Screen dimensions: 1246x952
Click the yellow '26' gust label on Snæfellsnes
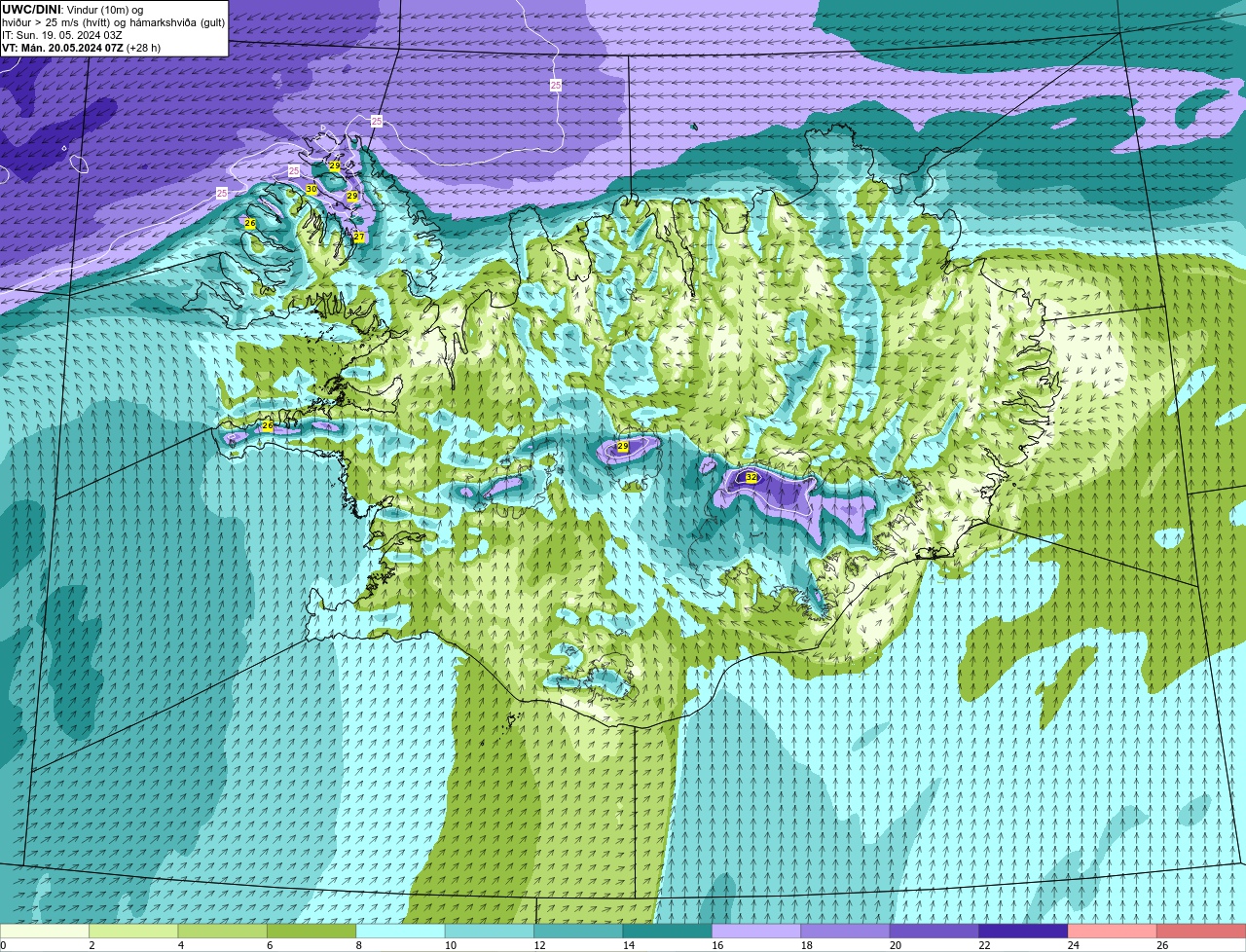(x=268, y=426)
